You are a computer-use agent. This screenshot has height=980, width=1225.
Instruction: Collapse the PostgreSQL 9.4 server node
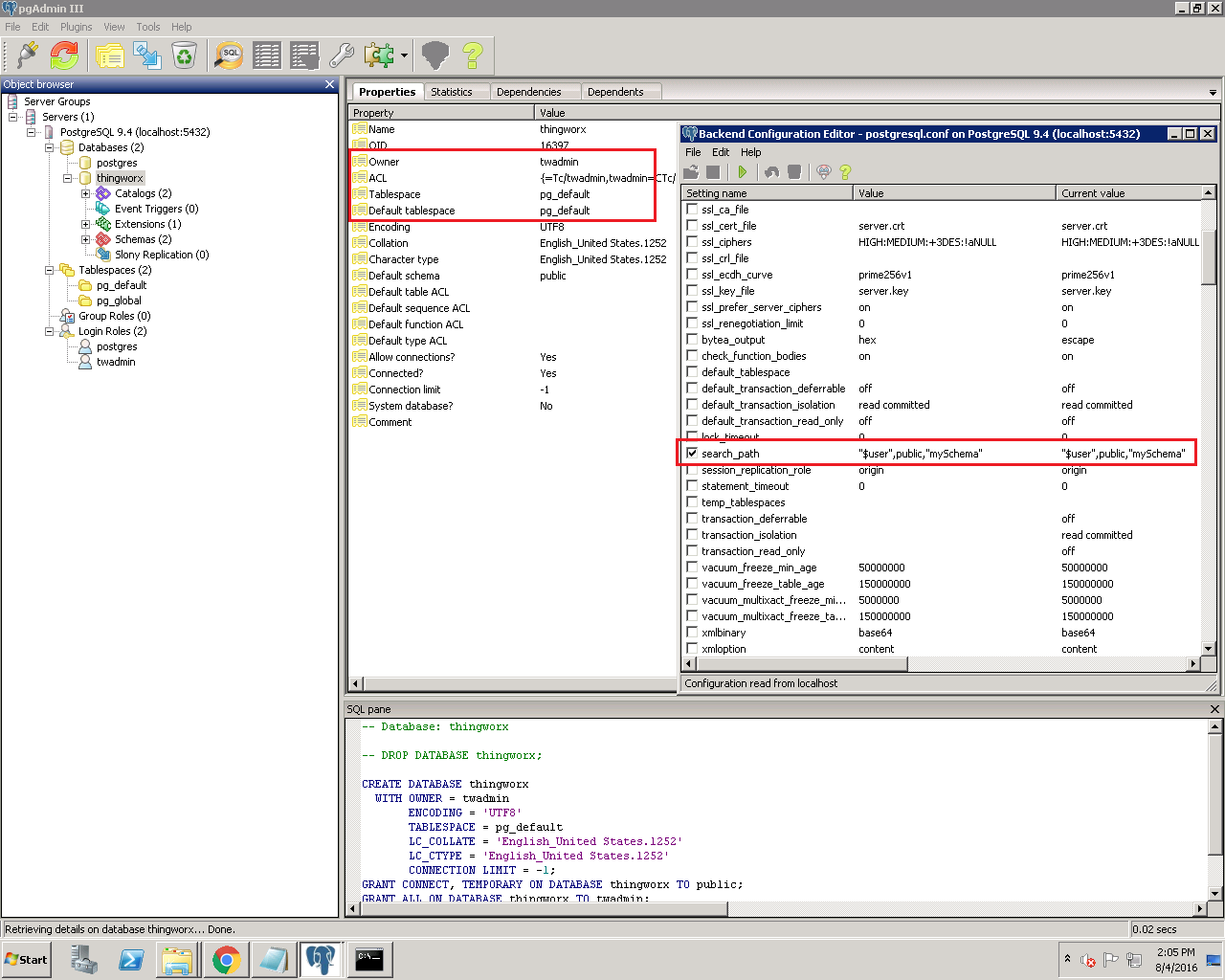click(31, 132)
